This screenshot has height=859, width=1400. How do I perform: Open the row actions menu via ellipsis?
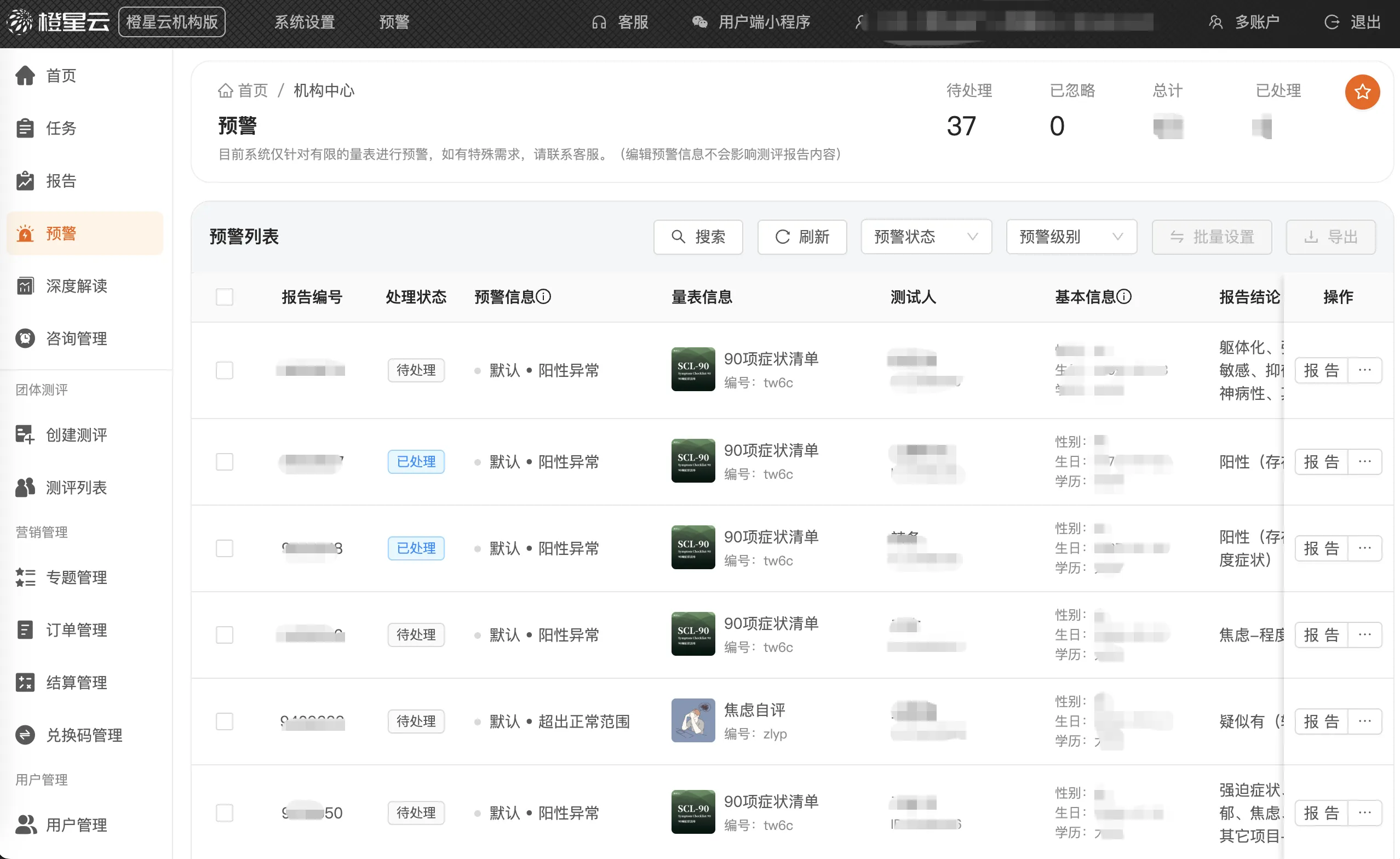coord(1366,370)
